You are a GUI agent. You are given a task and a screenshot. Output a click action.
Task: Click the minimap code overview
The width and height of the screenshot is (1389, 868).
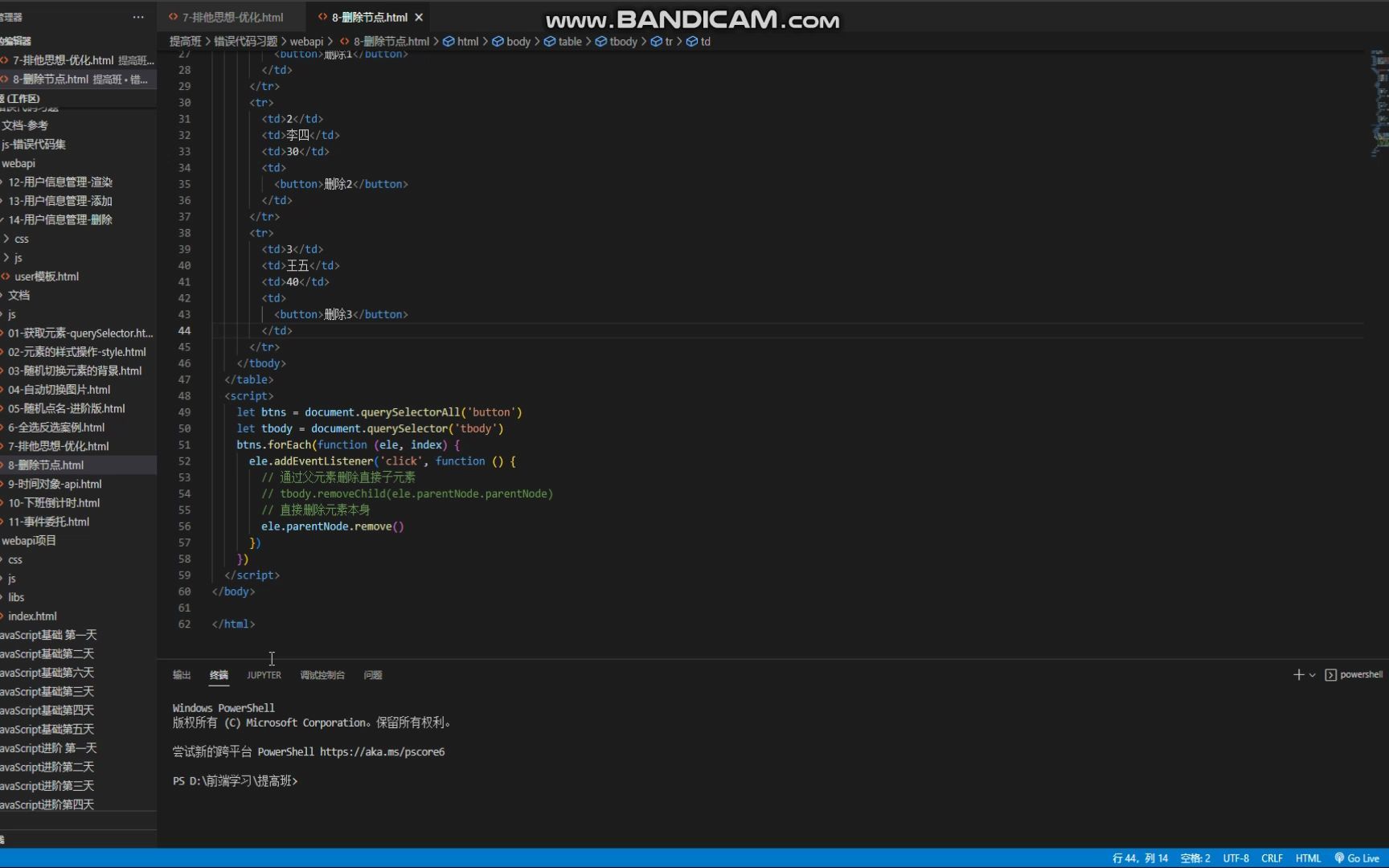(x=1379, y=104)
